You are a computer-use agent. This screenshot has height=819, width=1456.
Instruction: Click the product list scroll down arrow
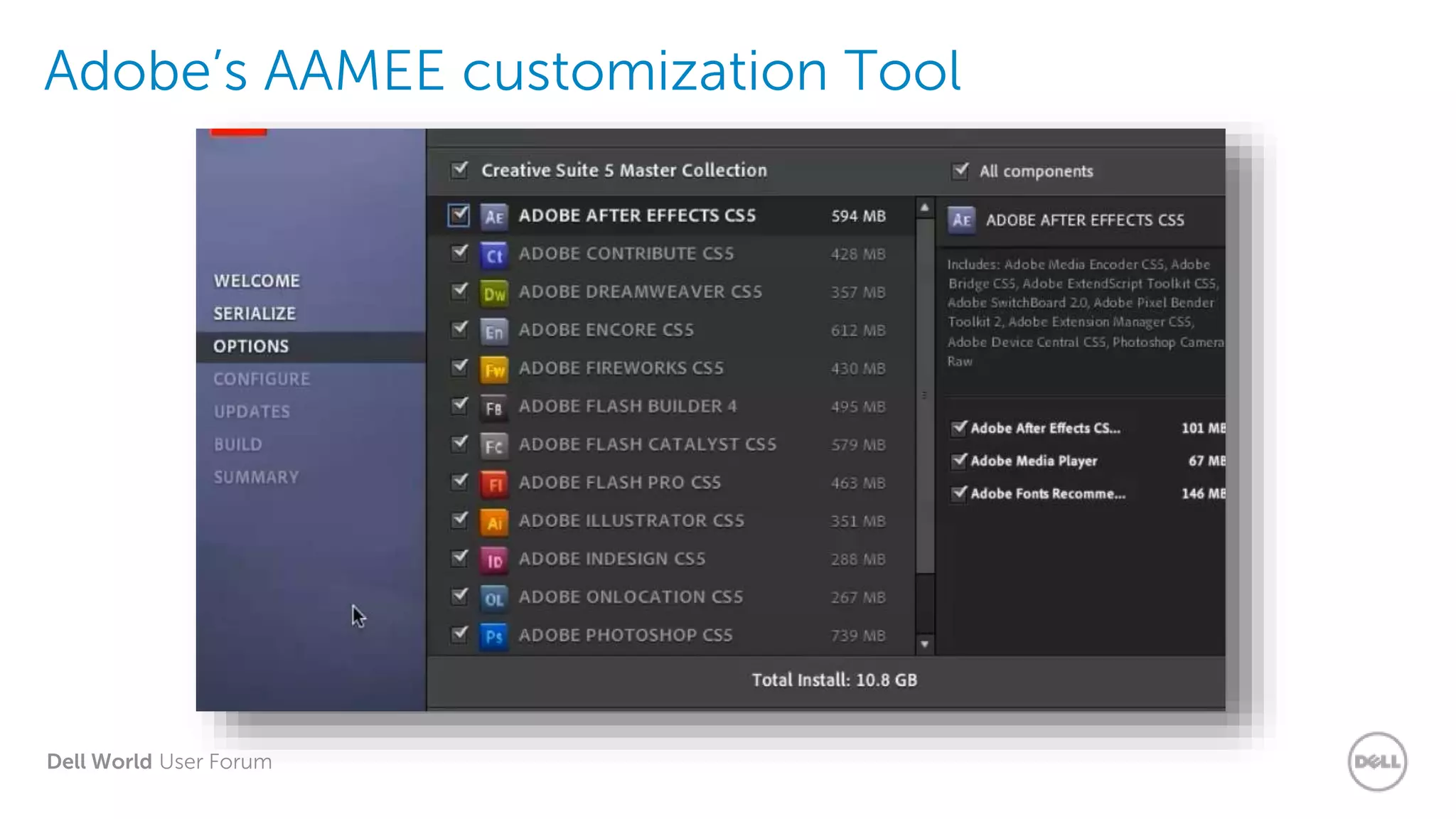[924, 645]
